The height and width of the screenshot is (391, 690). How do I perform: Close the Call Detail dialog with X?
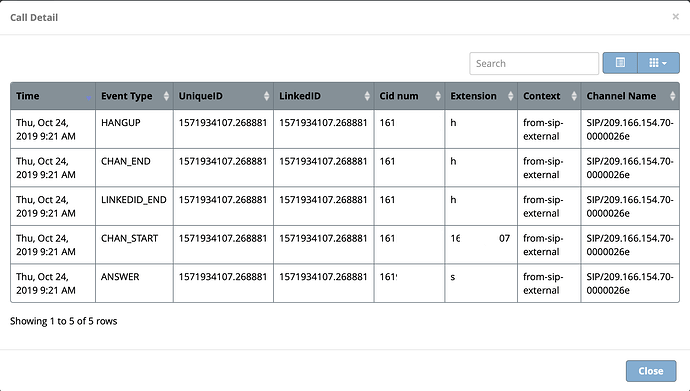point(675,17)
